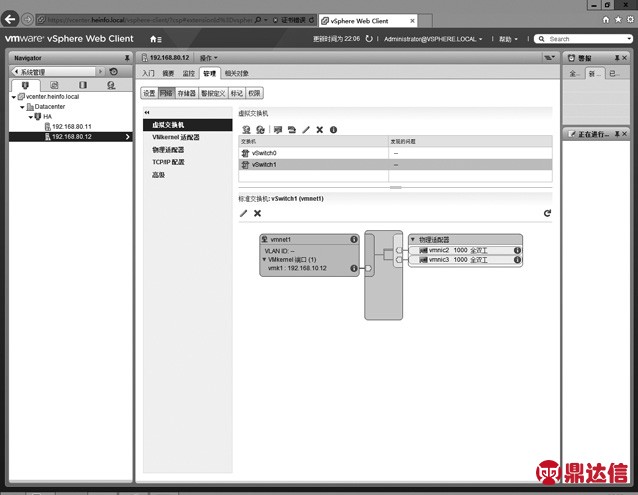Select the vmnic2 physical adapter row
The image size is (638, 495).
pos(465,250)
